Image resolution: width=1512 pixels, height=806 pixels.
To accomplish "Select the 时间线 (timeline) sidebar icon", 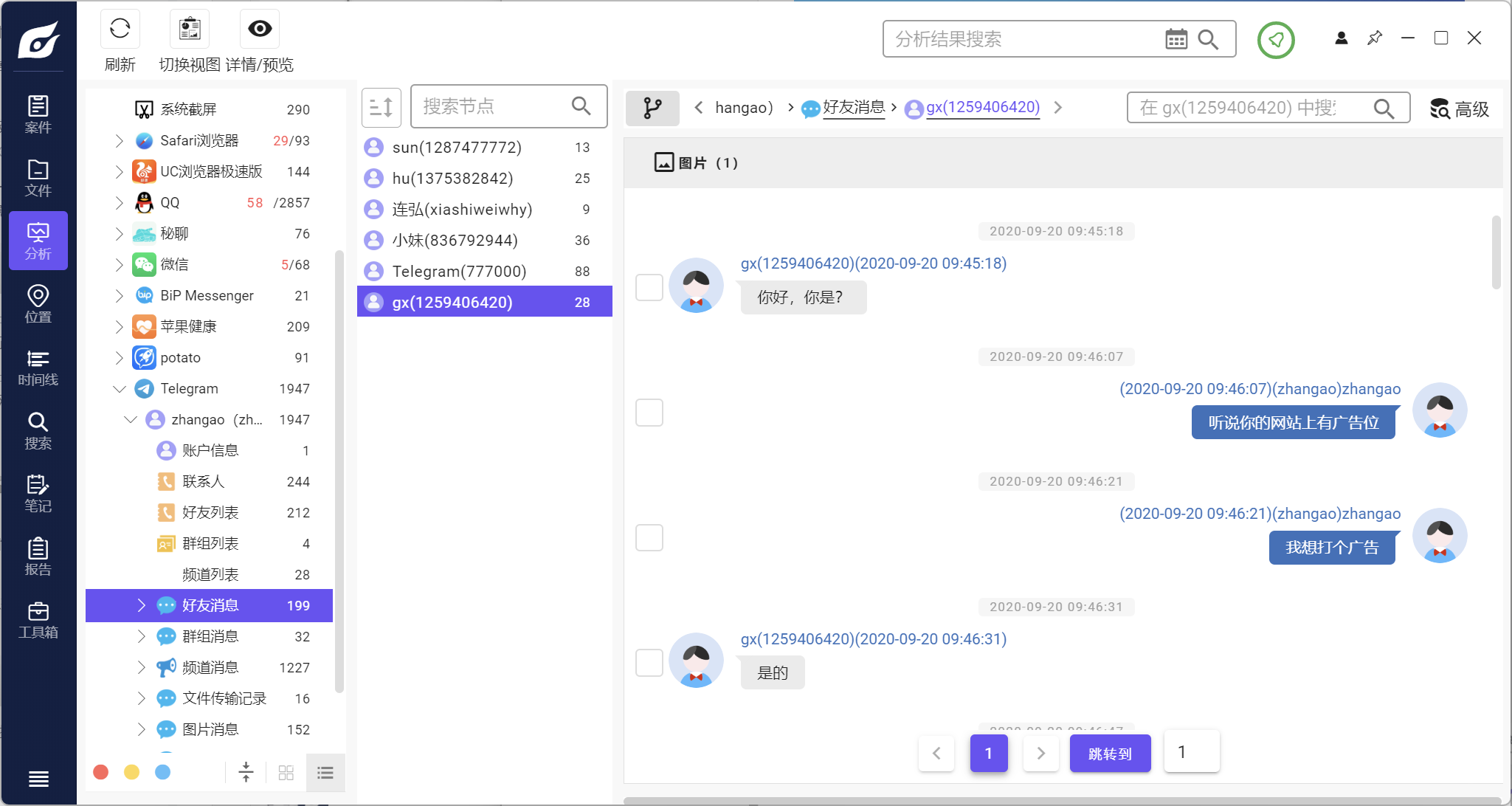I will click(x=38, y=368).
